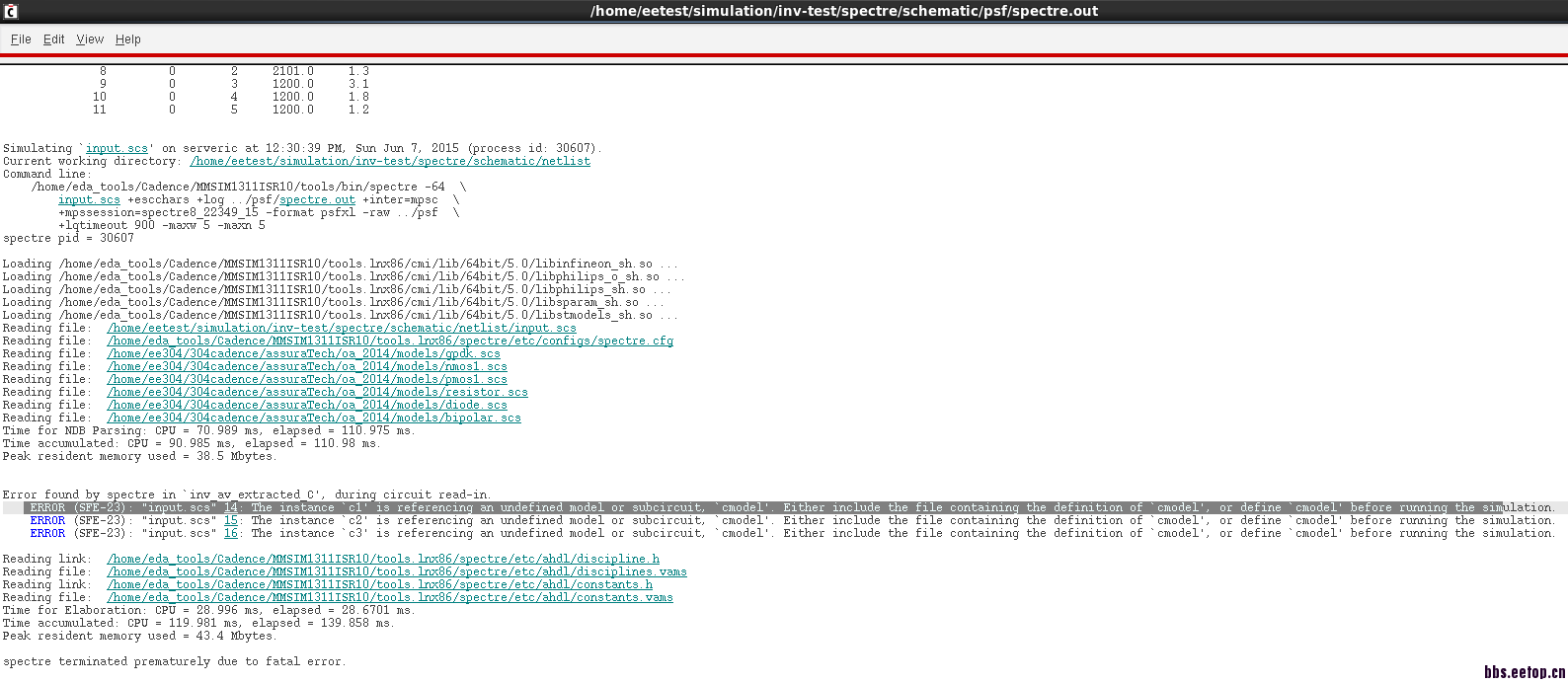This screenshot has width=1568, height=684.
Task: Click the 'spectre pid = 30607' line
Action: (x=68, y=238)
